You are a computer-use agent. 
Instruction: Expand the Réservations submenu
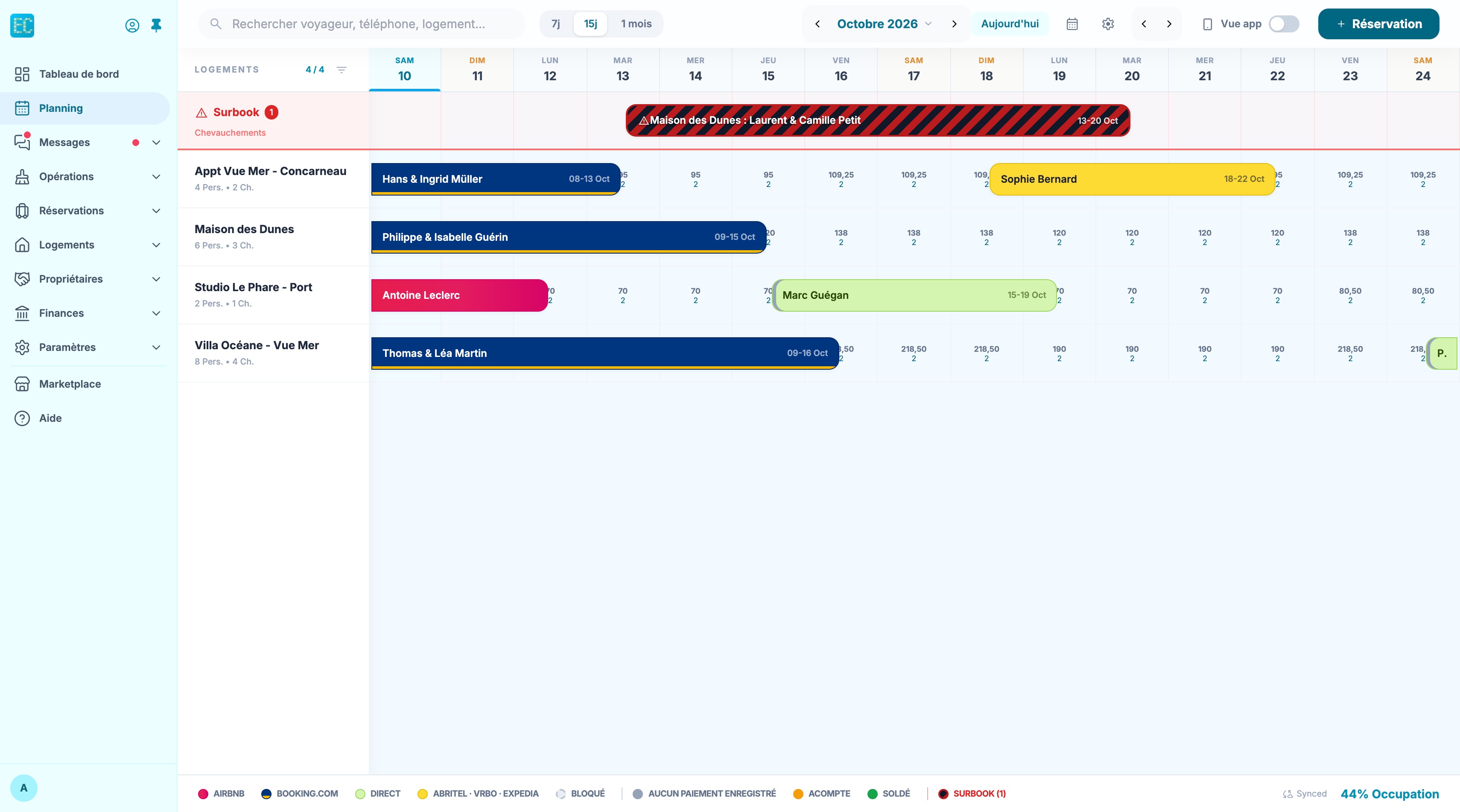156,211
